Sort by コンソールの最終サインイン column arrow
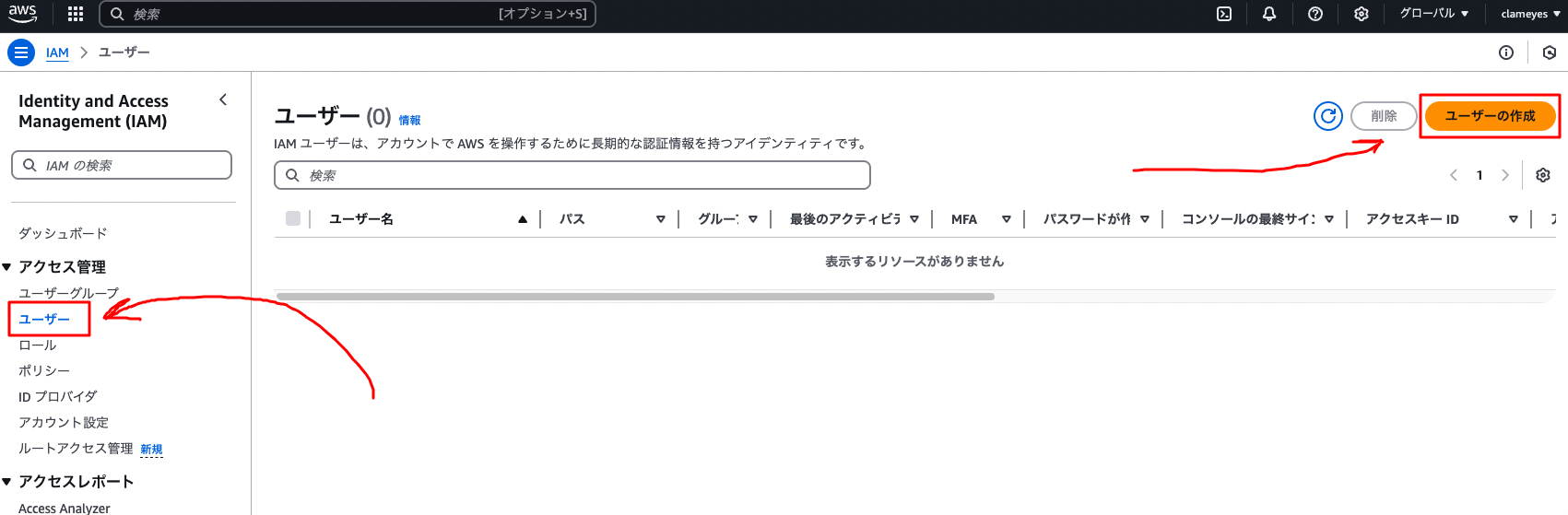Image resolution: width=1568 pixels, height=515 pixels. pos(1329,219)
